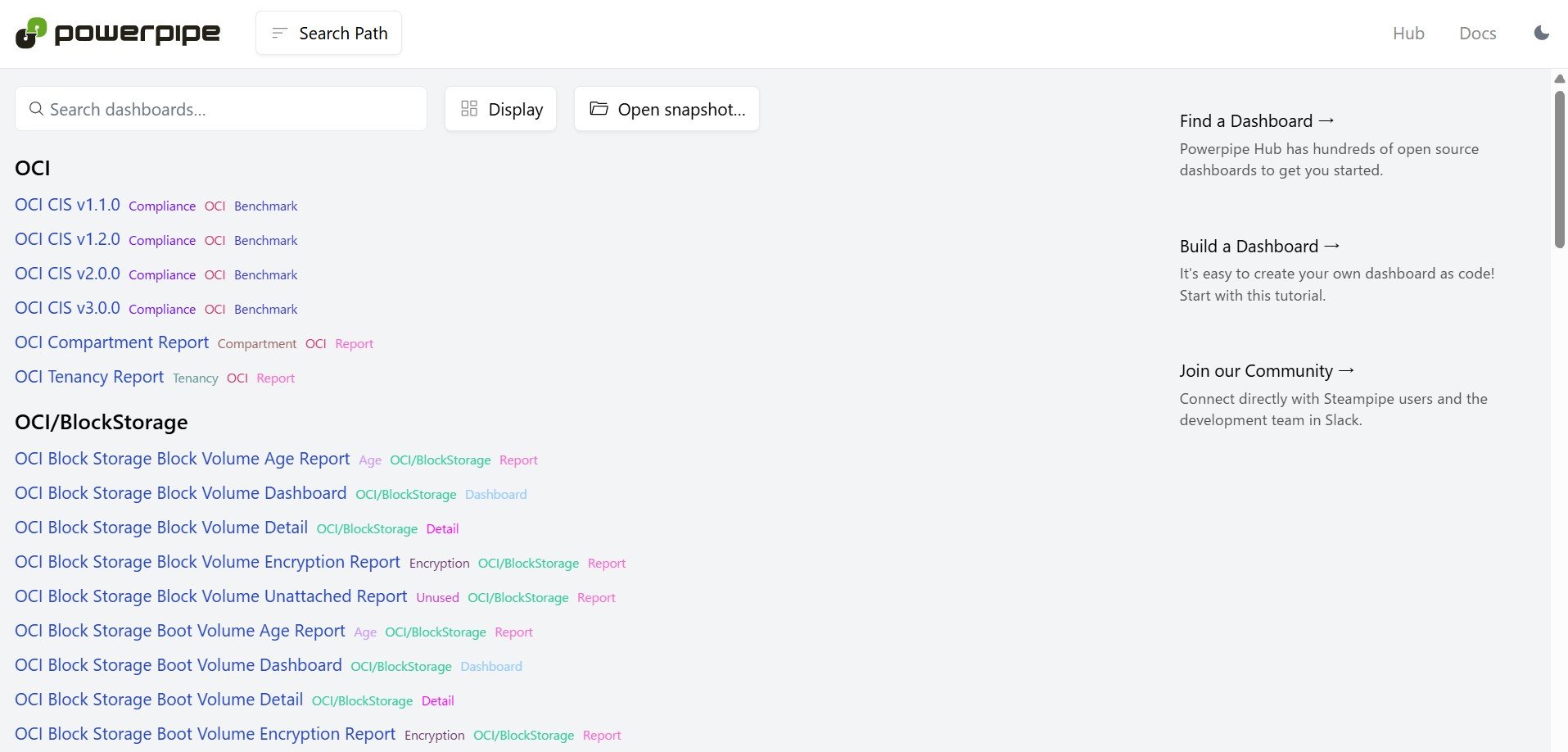Open the Search Path selector
1568x752 pixels.
pos(328,34)
